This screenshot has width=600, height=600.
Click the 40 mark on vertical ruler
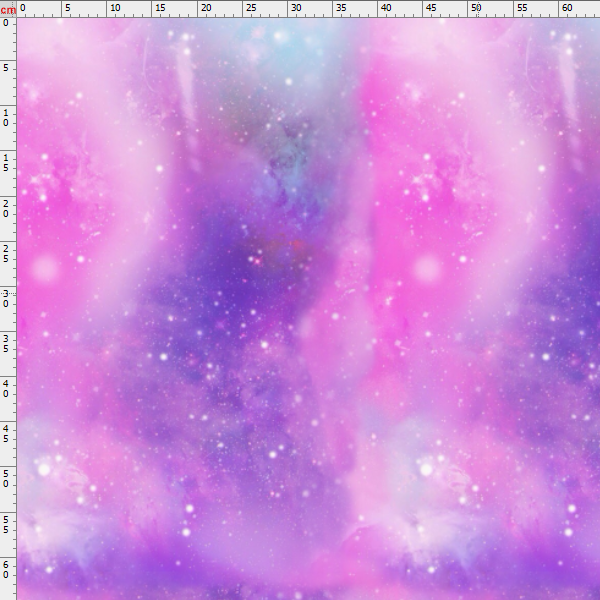pyautogui.click(x=6, y=389)
